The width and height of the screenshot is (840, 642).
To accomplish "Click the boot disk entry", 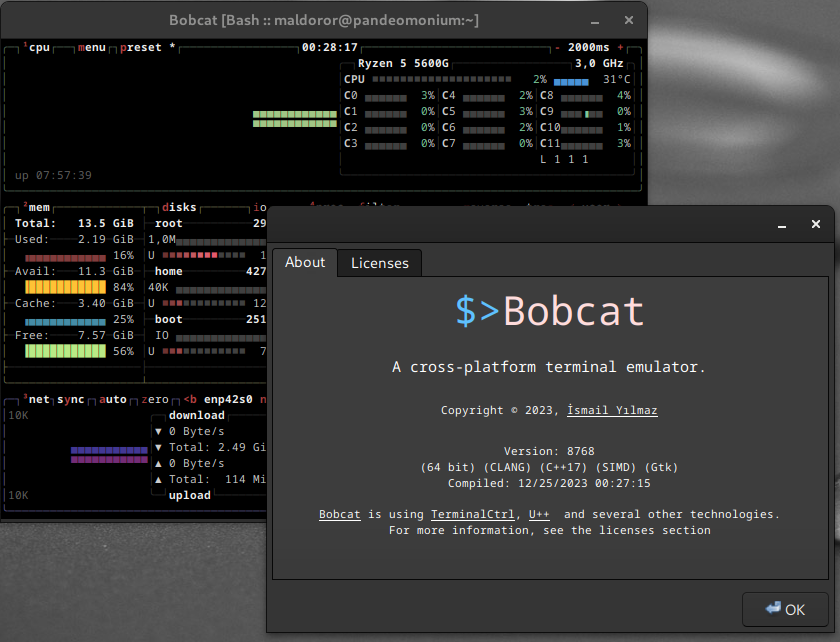I will (168, 319).
